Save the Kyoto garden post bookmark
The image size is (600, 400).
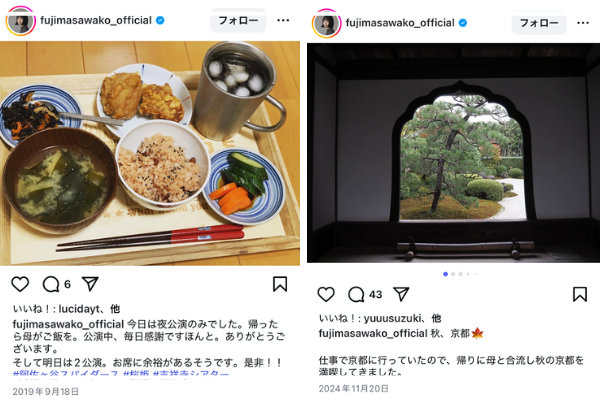click(x=580, y=294)
